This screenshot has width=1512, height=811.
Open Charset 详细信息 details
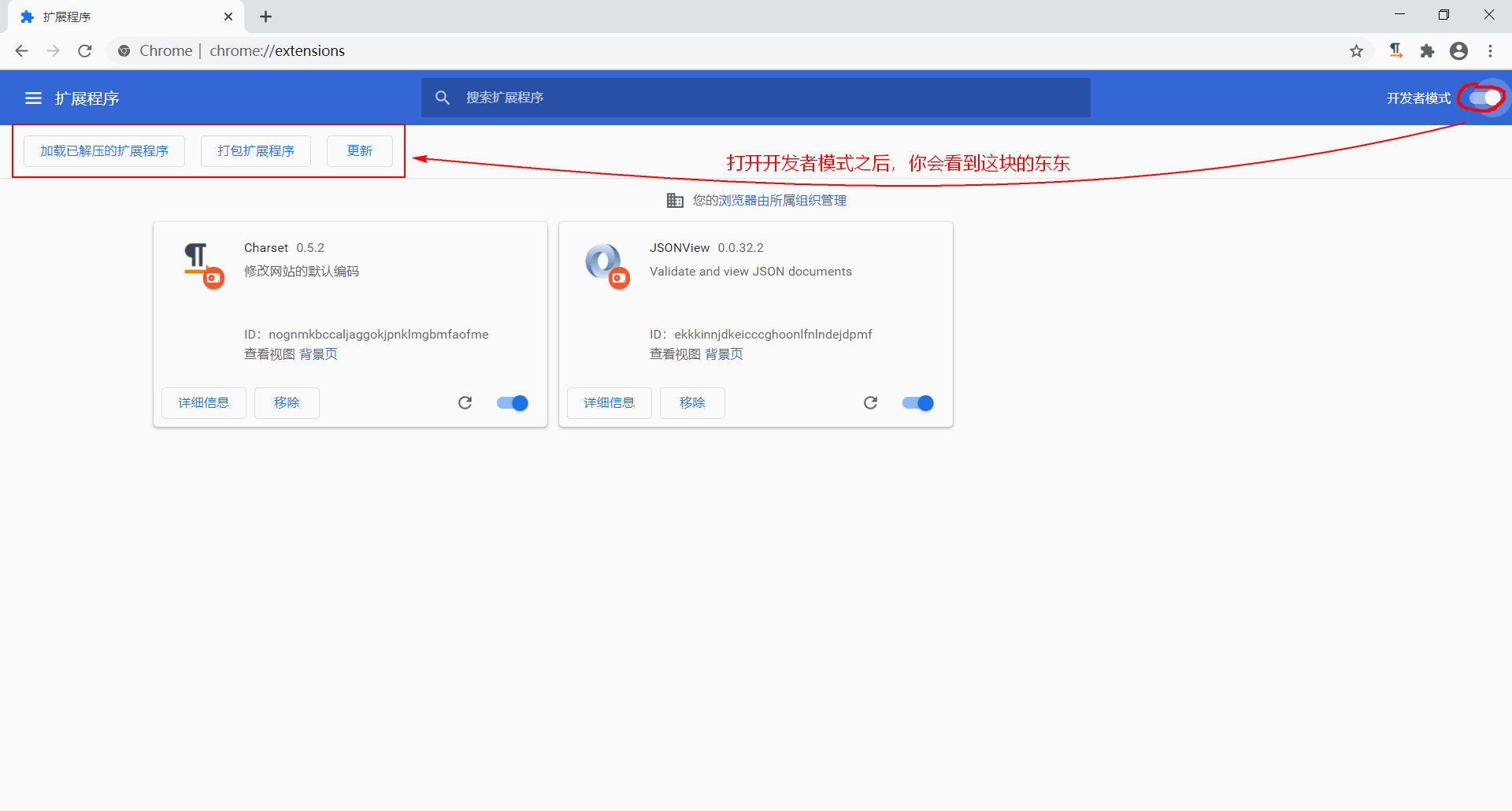pos(204,403)
